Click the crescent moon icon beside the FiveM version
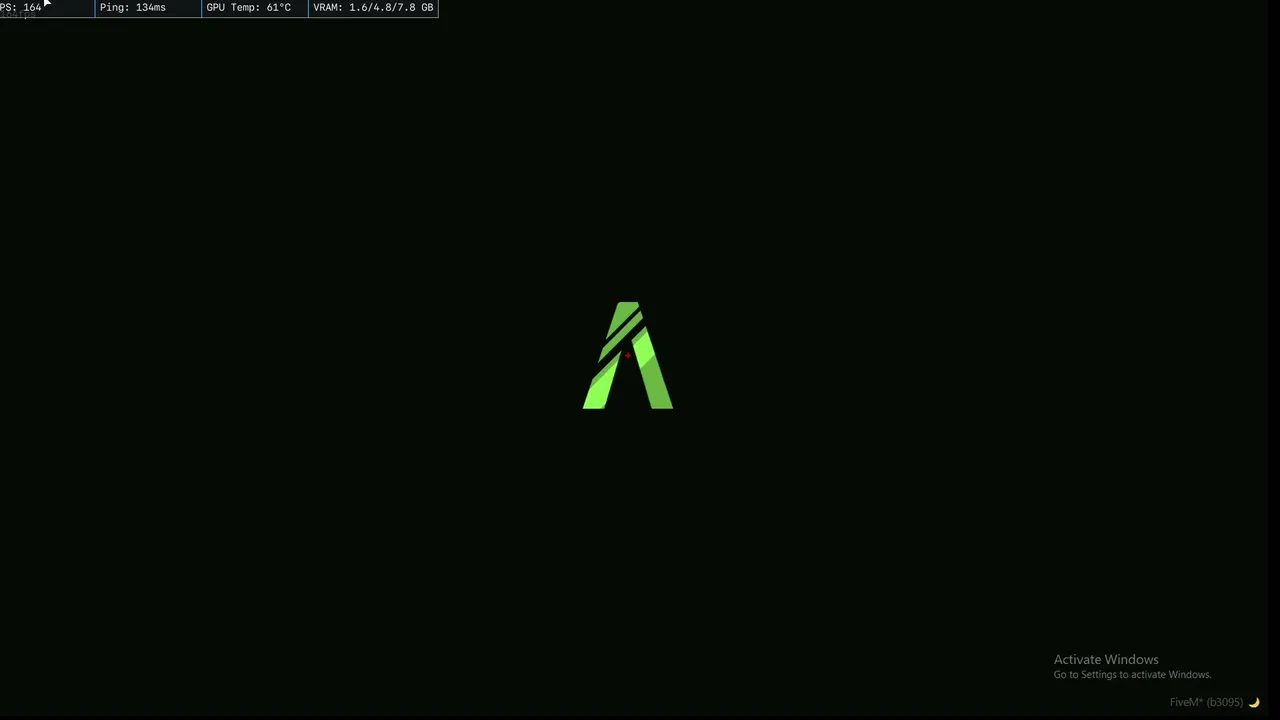This screenshot has width=1280, height=720. coord(1254,702)
